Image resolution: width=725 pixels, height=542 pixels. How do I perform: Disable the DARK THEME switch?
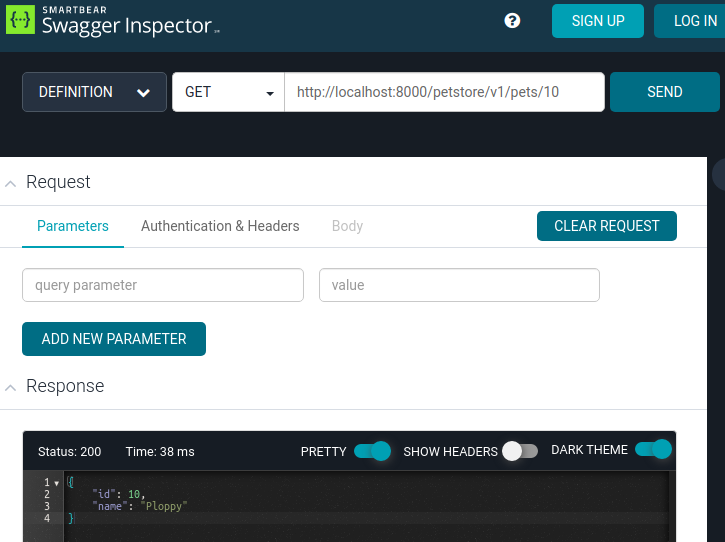pyautogui.click(x=653, y=450)
